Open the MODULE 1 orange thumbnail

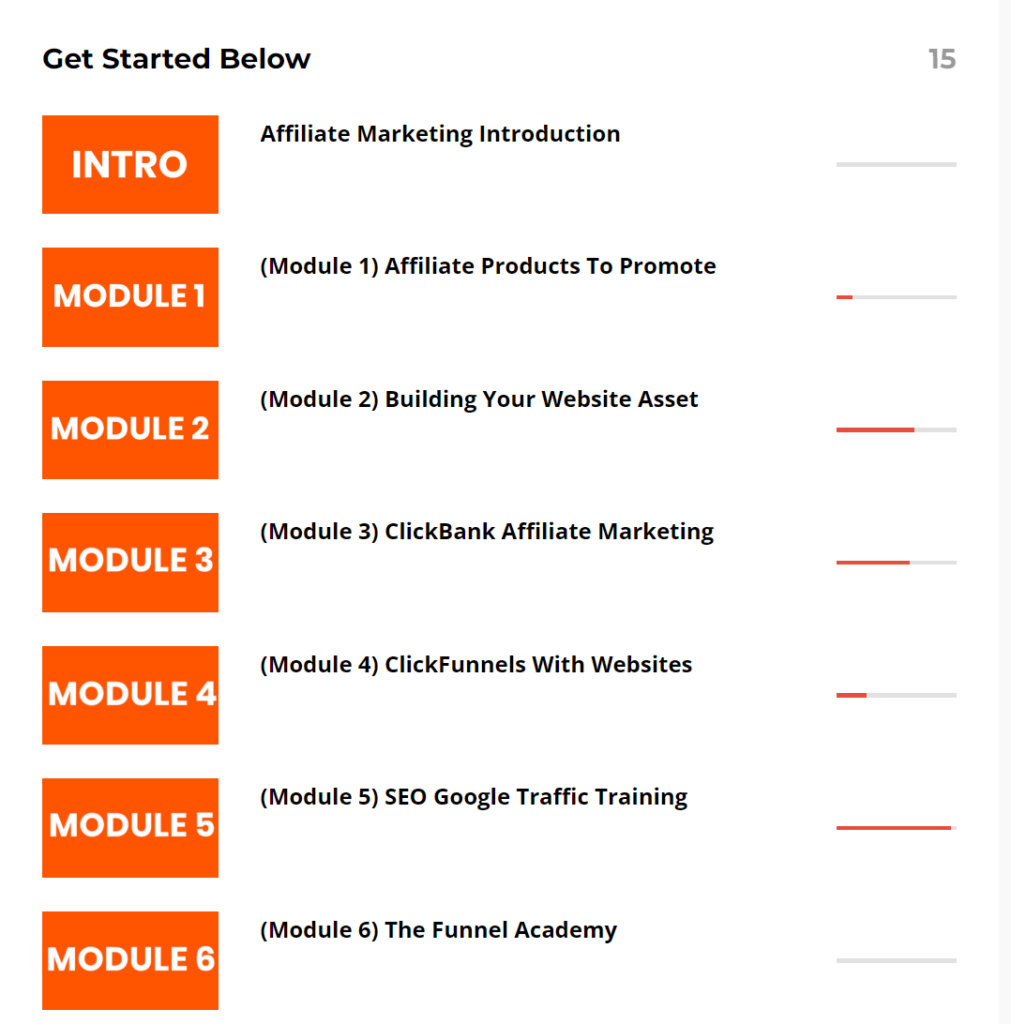pyautogui.click(x=130, y=297)
